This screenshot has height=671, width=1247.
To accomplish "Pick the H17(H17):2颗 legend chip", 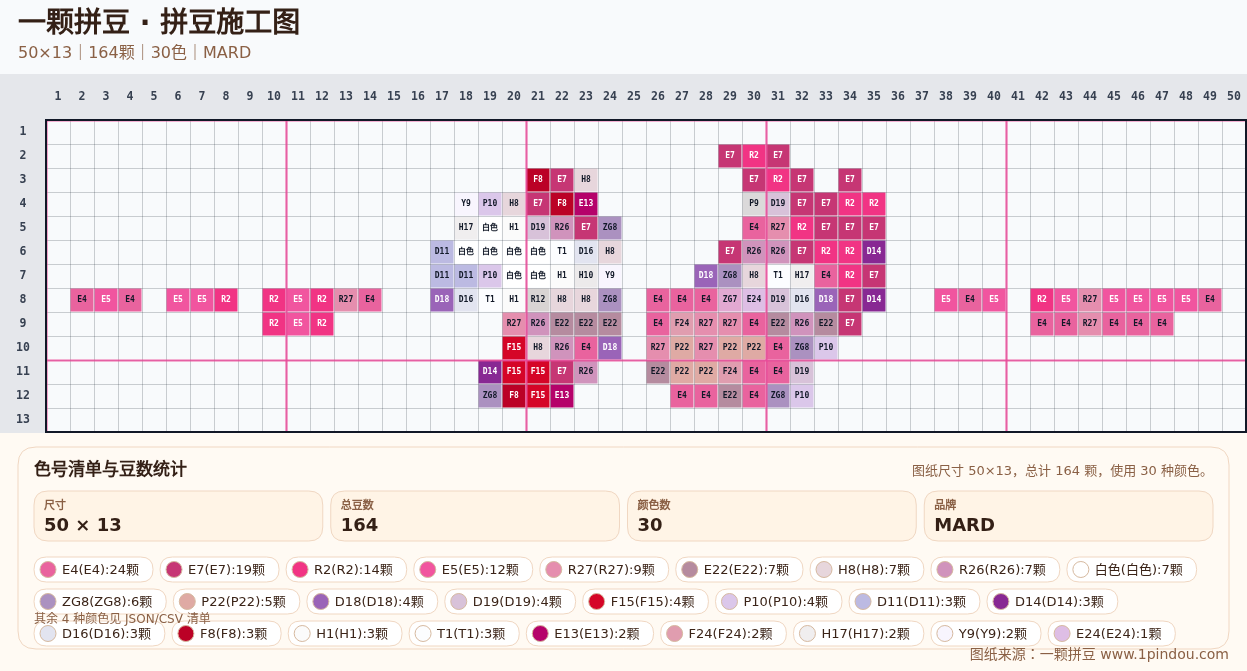I will (858, 634).
